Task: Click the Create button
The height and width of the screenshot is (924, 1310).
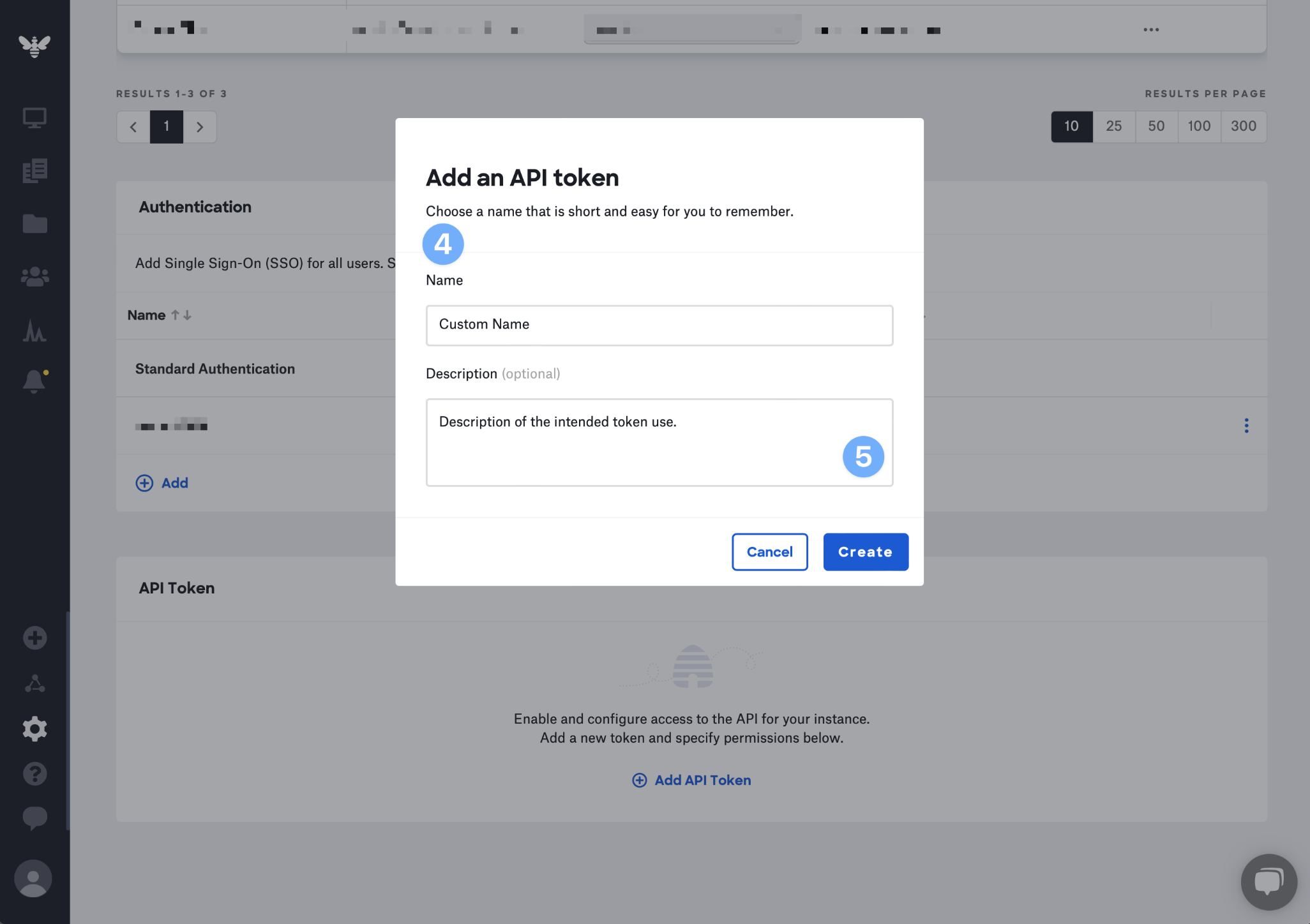Action: coord(865,552)
